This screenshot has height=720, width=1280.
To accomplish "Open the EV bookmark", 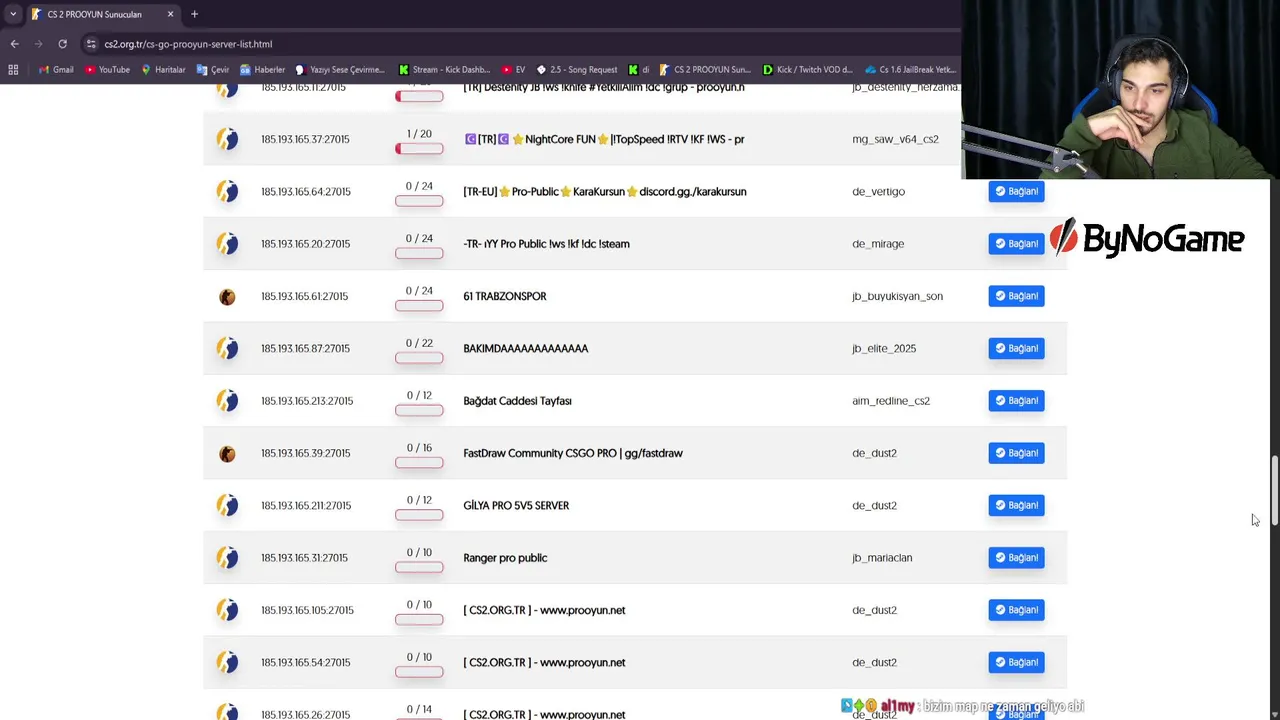I will pos(513,70).
